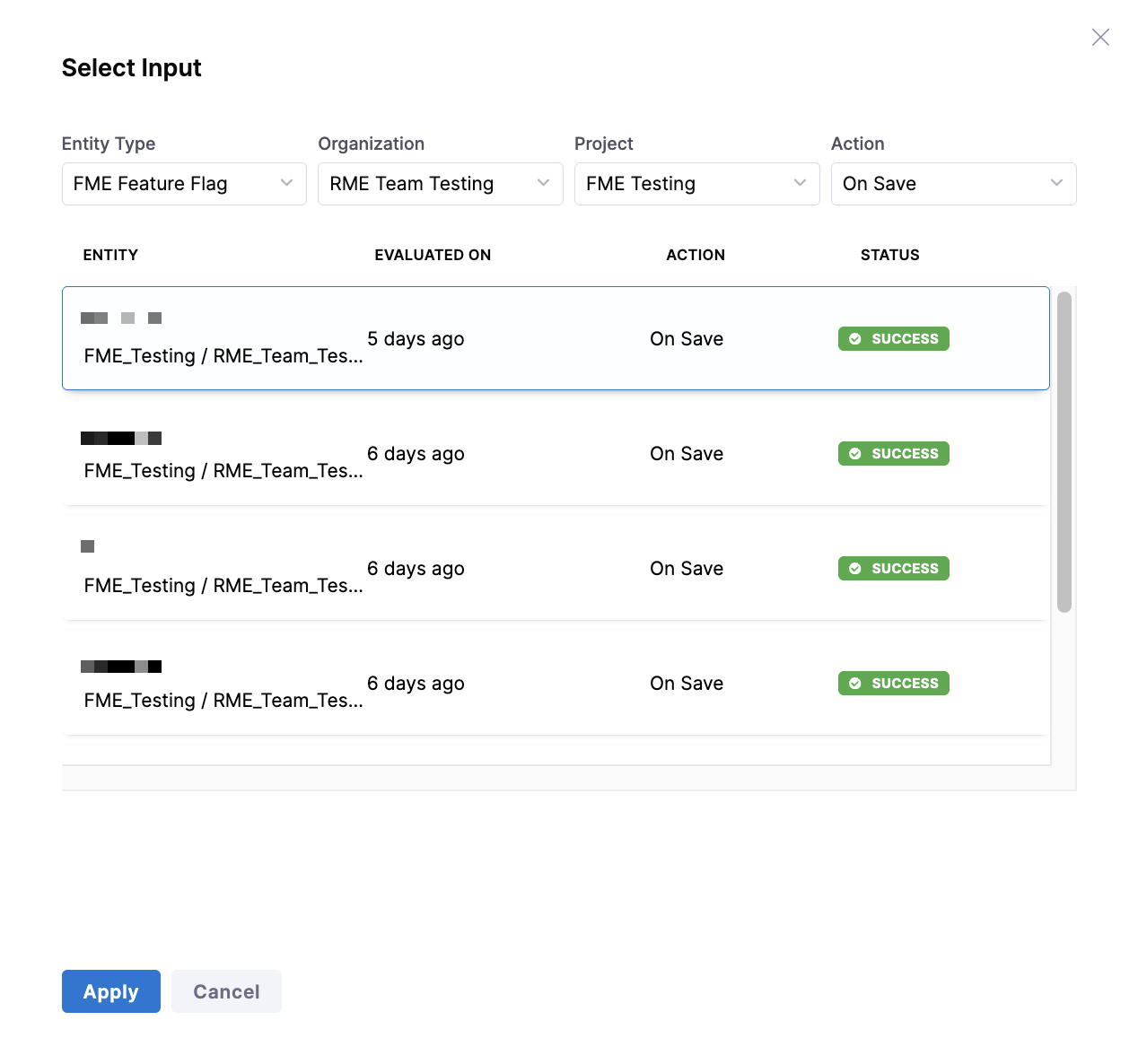Click the checkmark icon in the first SUCCESS badge
This screenshot has width=1138, height=1064.
(854, 338)
